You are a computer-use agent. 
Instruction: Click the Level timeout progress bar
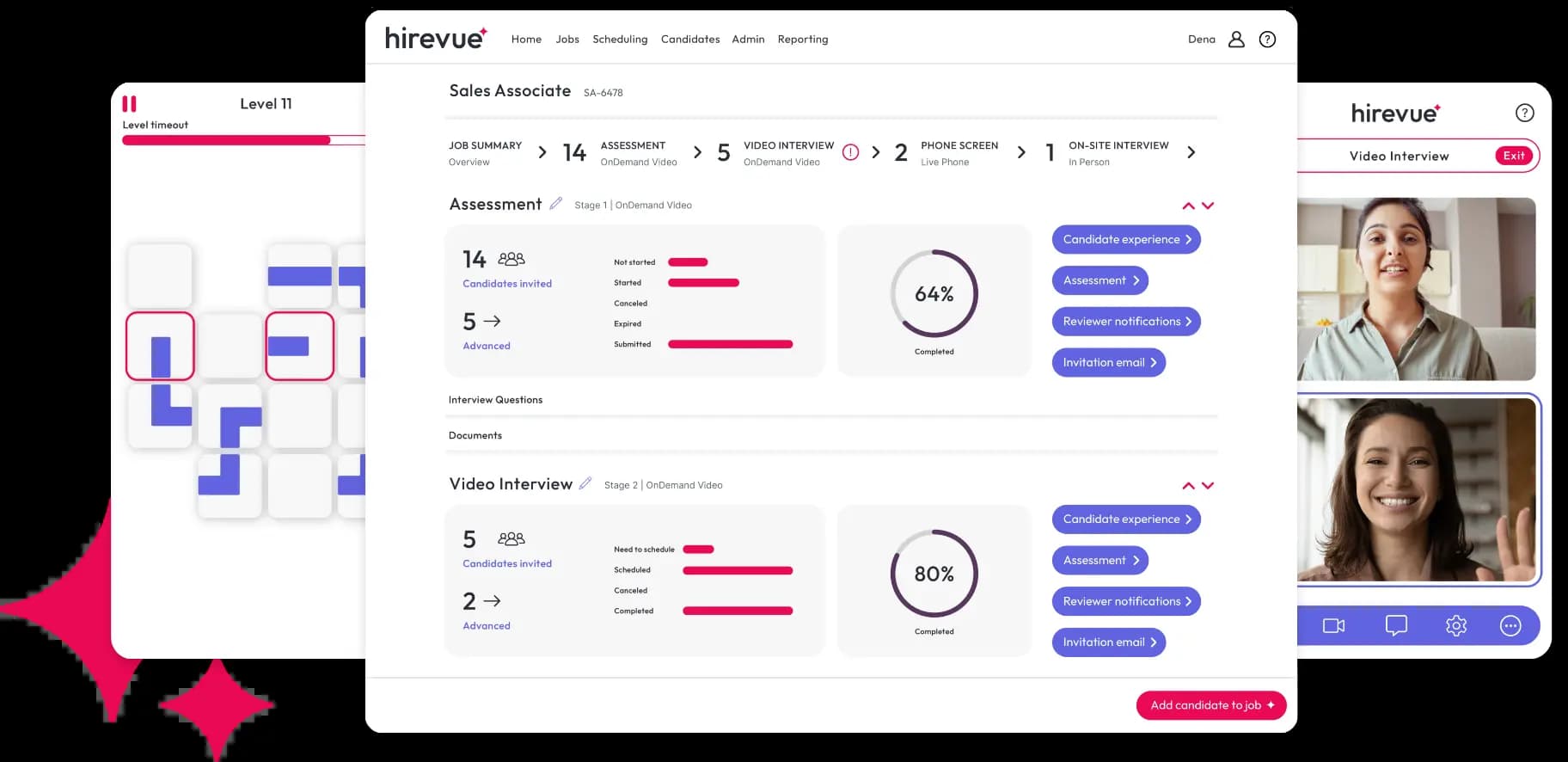(243, 140)
